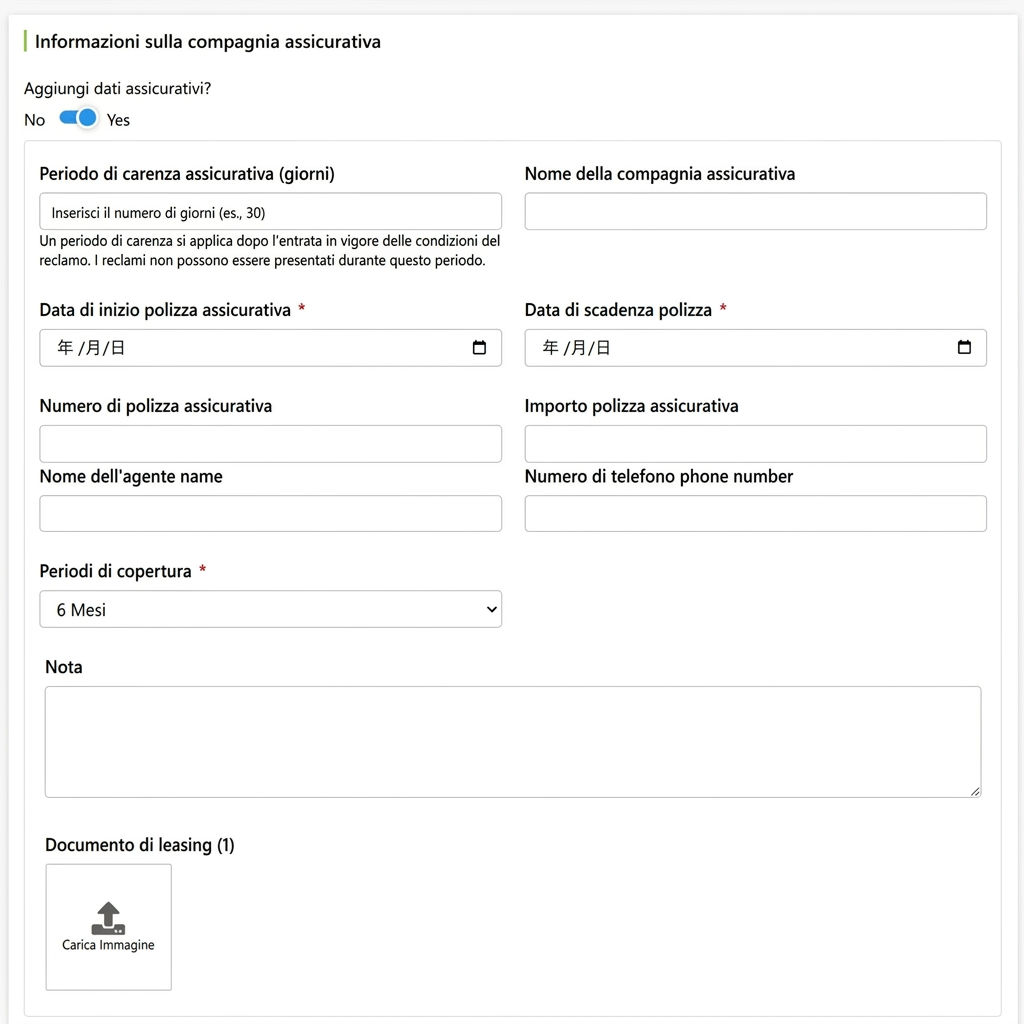
Task: Click the Carica Immagine text label
Action: tap(108, 945)
